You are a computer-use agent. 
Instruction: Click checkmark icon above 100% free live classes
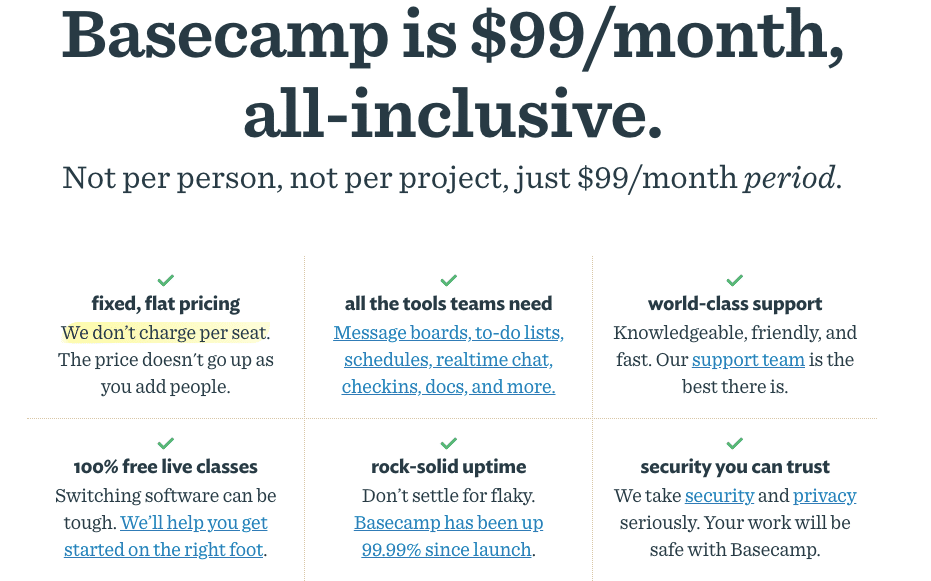tap(166, 443)
